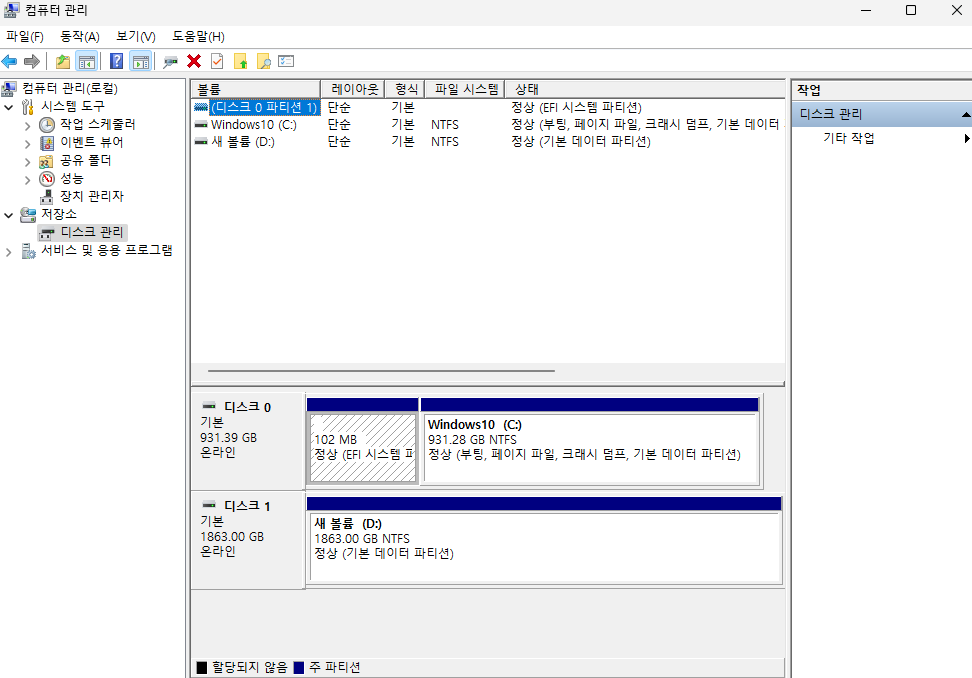The height and width of the screenshot is (678, 972).
Task: Click the checklist settings toolbar icon
Action: click(286, 61)
